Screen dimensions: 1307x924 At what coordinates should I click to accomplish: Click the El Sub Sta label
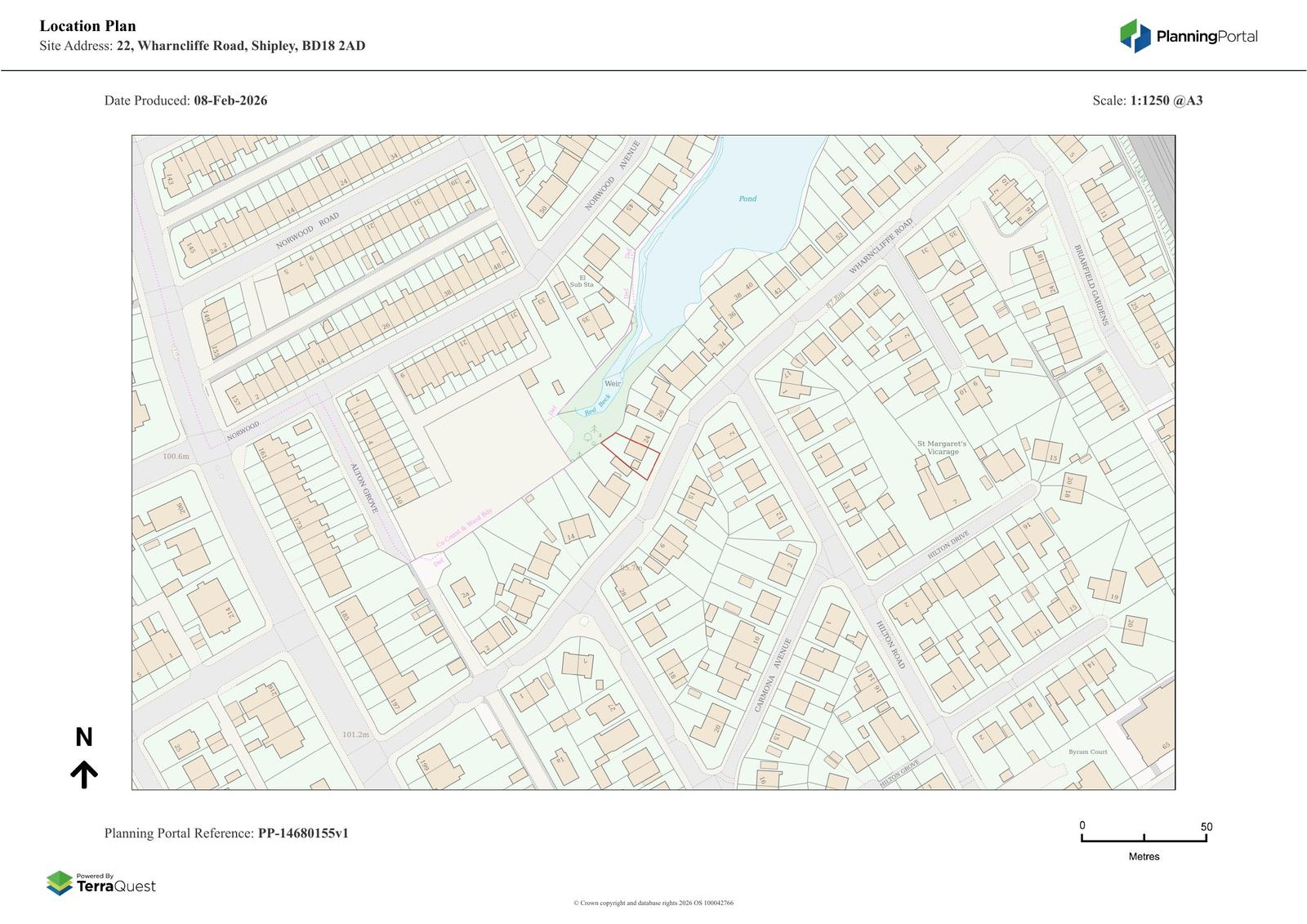click(582, 281)
